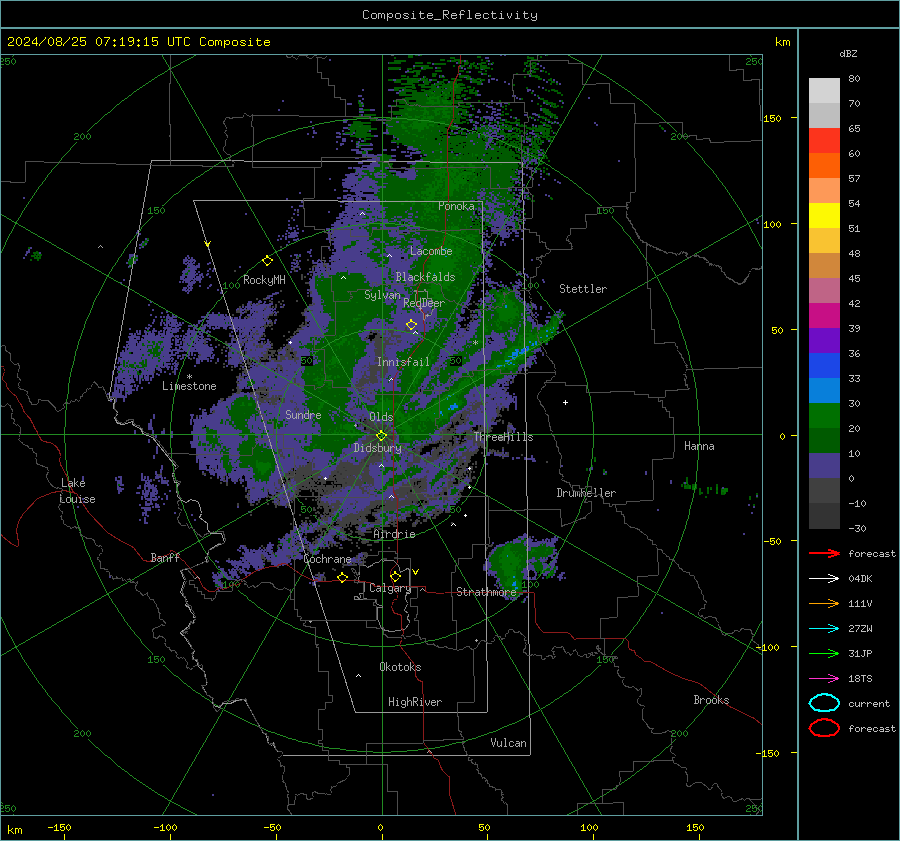Click the RedDeer city label
900x841 pixels.
click(x=424, y=303)
